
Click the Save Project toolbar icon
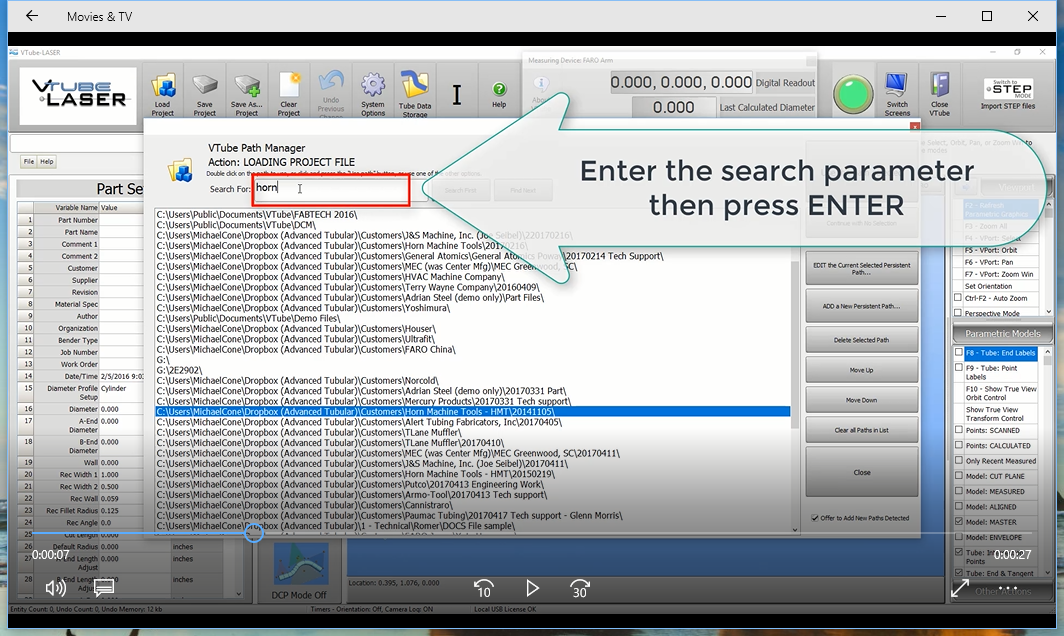point(204,94)
